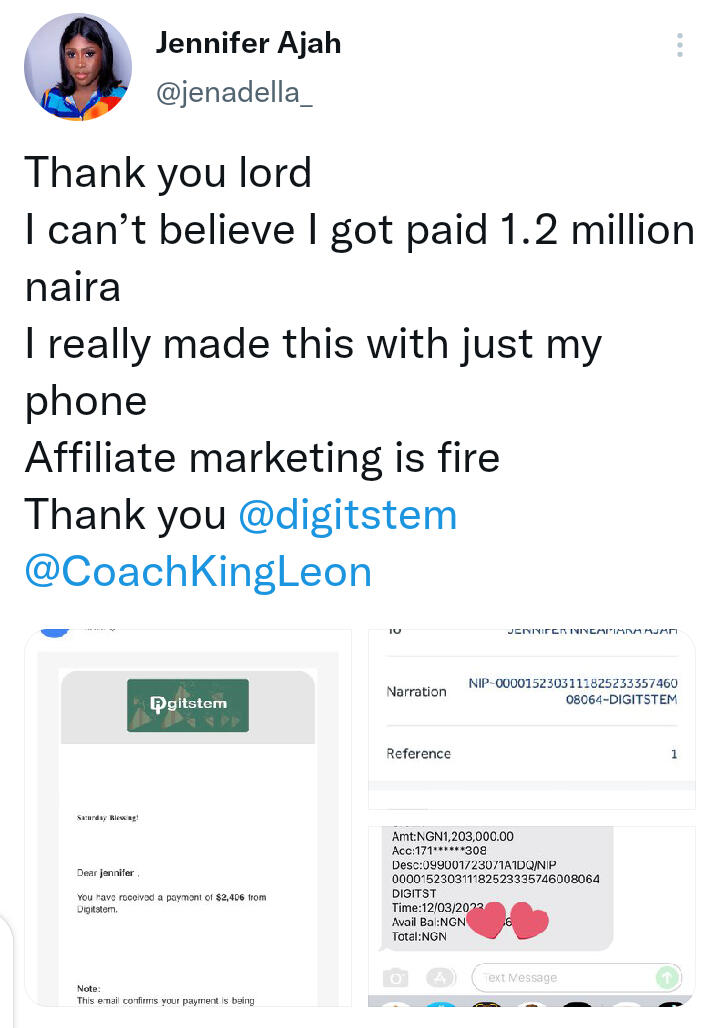Open the bank SMS alert screenshot image
Image resolution: width=720 pixels, height=1028 pixels.
531,915
